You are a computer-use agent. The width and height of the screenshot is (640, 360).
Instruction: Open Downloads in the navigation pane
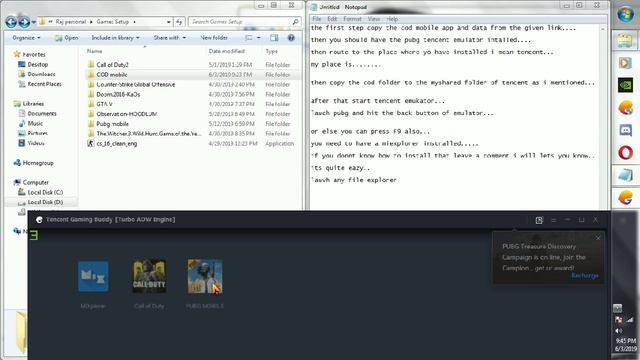click(x=41, y=74)
